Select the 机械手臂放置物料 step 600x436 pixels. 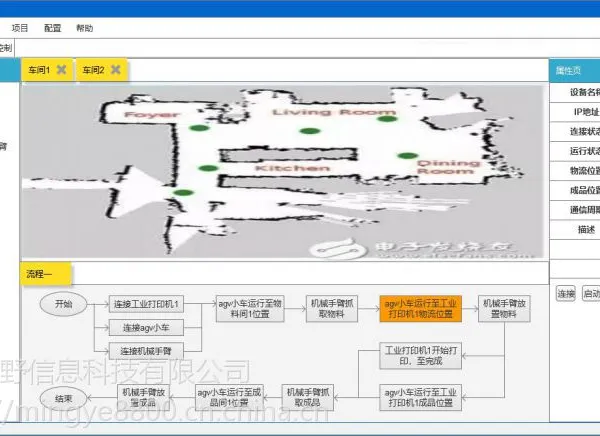(x=504, y=309)
